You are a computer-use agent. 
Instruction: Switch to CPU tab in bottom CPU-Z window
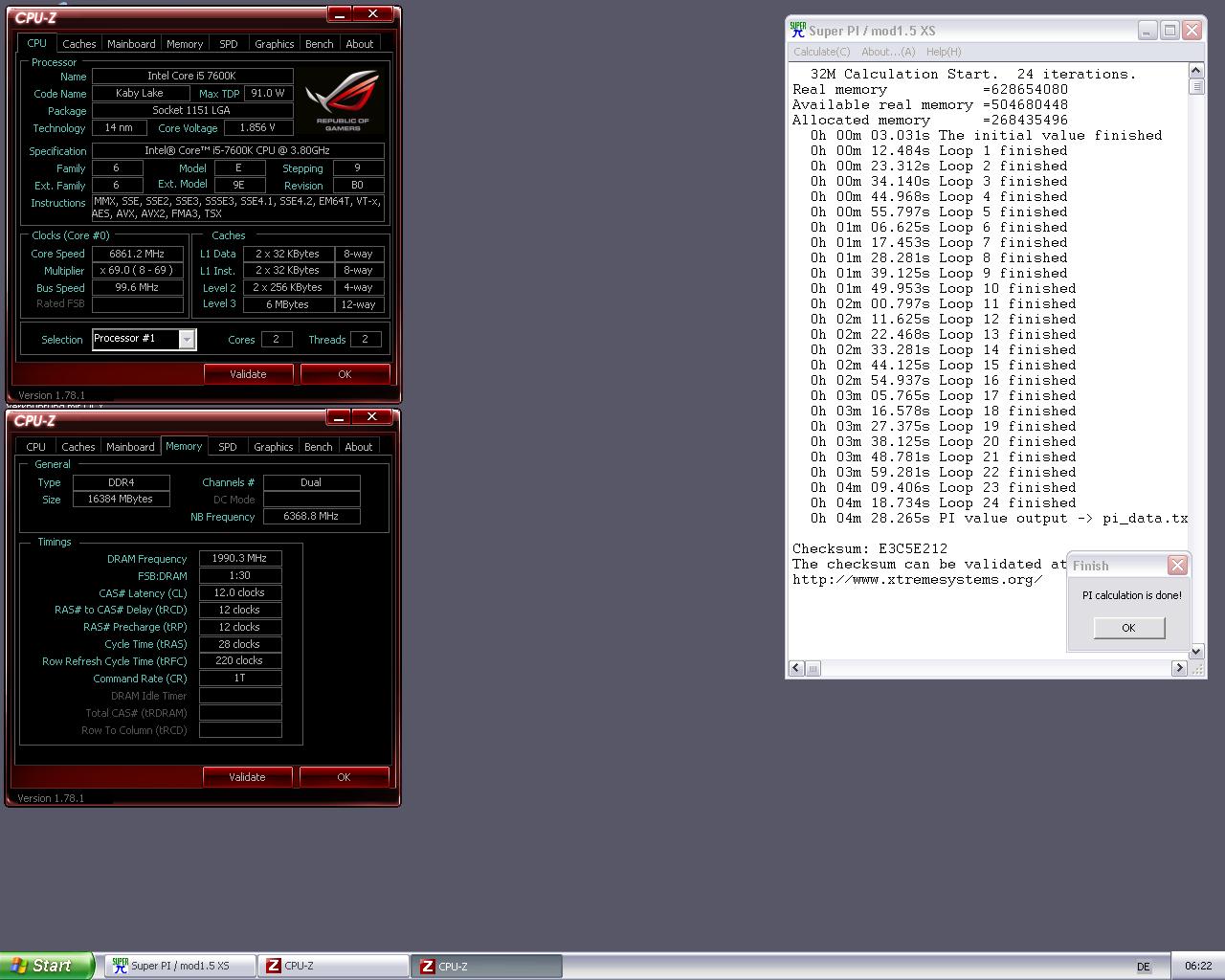35,447
